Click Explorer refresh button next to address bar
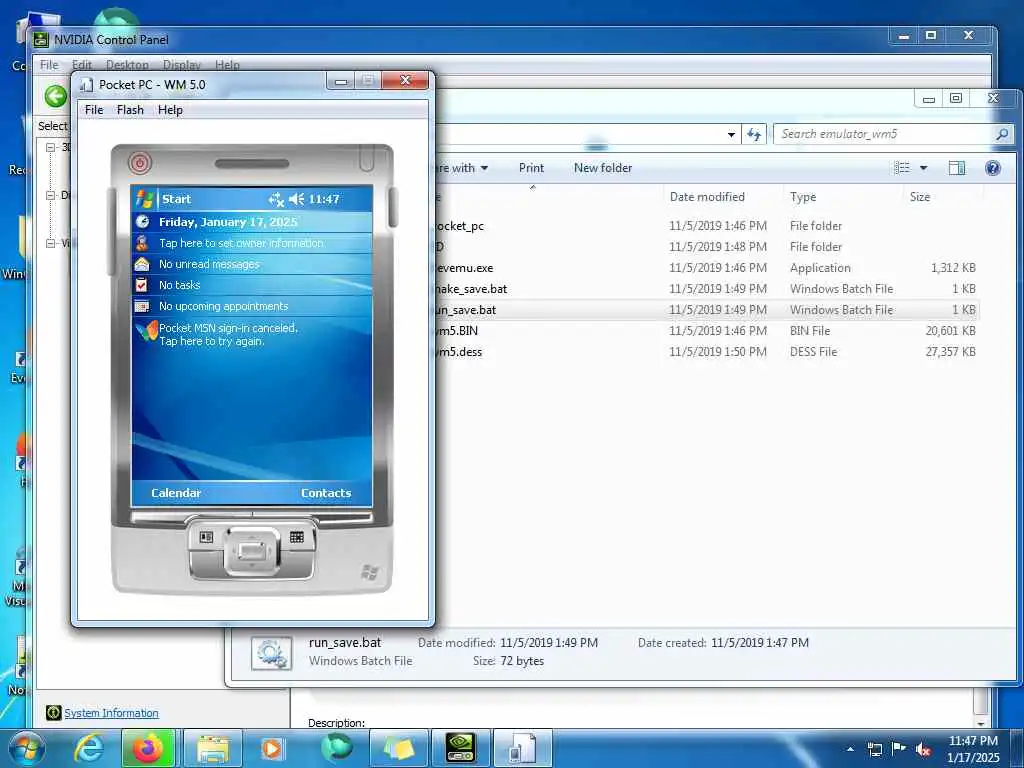This screenshot has height=768, width=1024. point(754,134)
